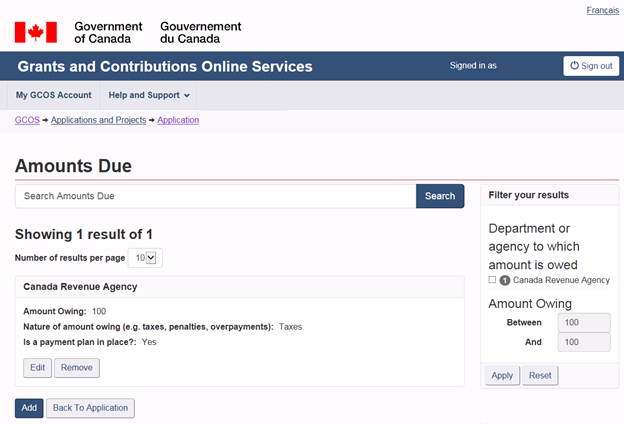
Task: Tick the Canada Revenue Agency filter checkbox
Action: (492, 280)
